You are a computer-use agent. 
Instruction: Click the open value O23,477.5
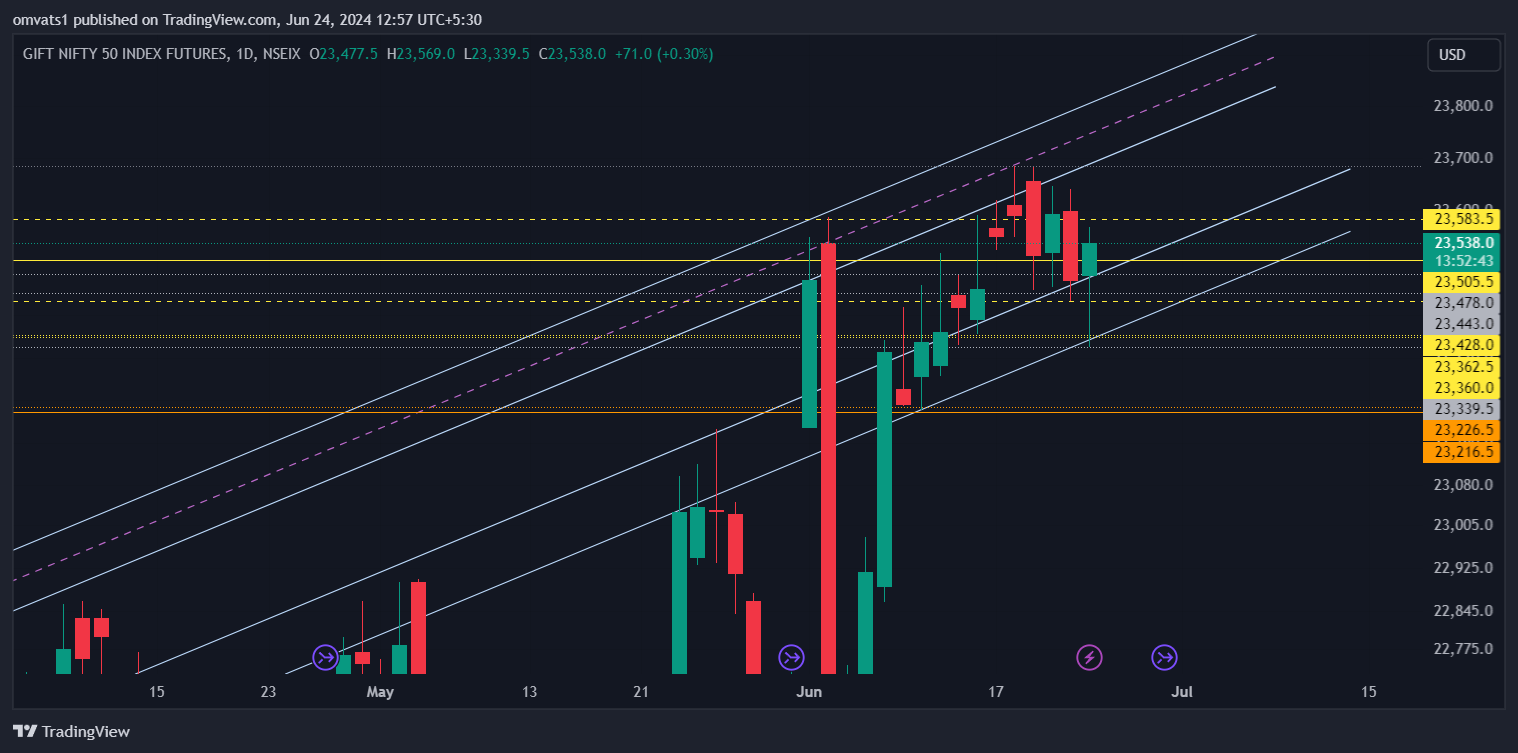(343, 54)
